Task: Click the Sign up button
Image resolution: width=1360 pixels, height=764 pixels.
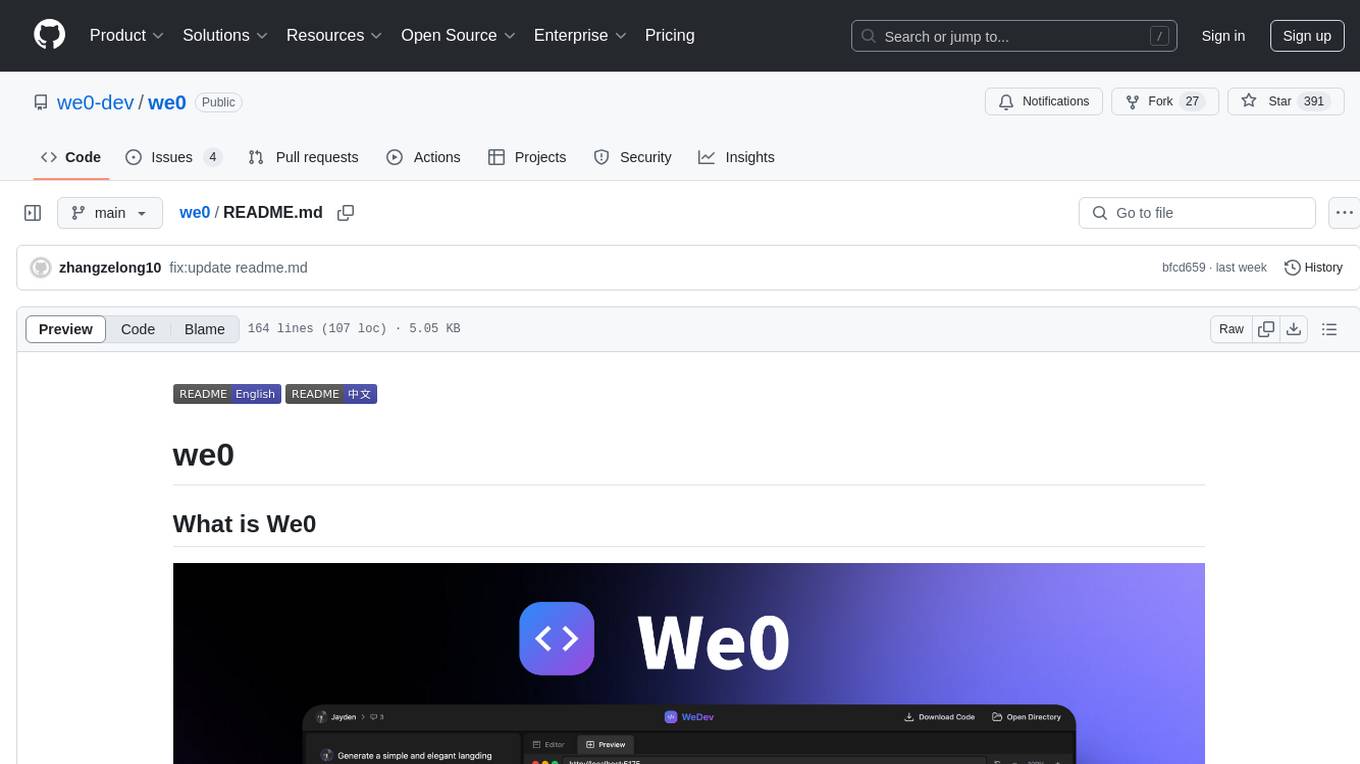Action: pyautogui.click(x=1307, y=36)
